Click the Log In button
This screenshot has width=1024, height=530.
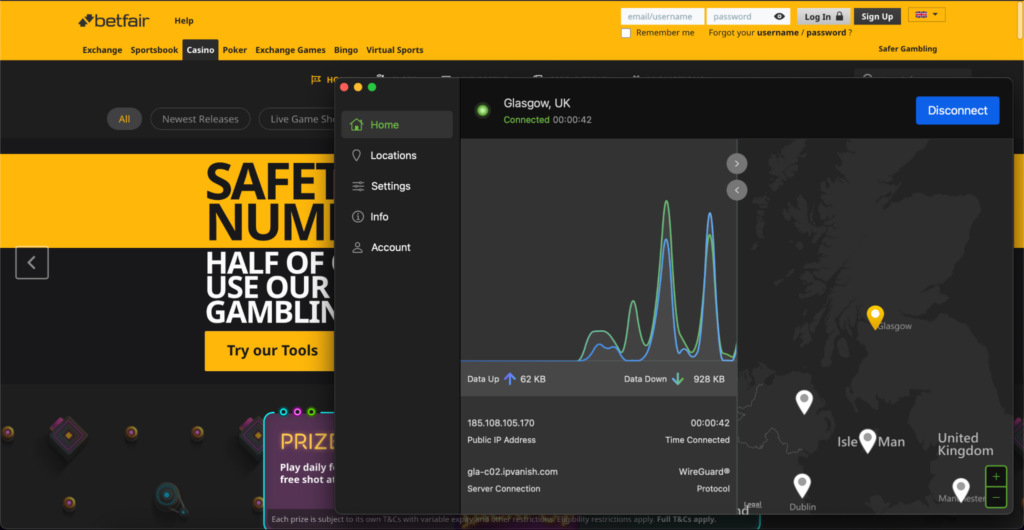824,16
